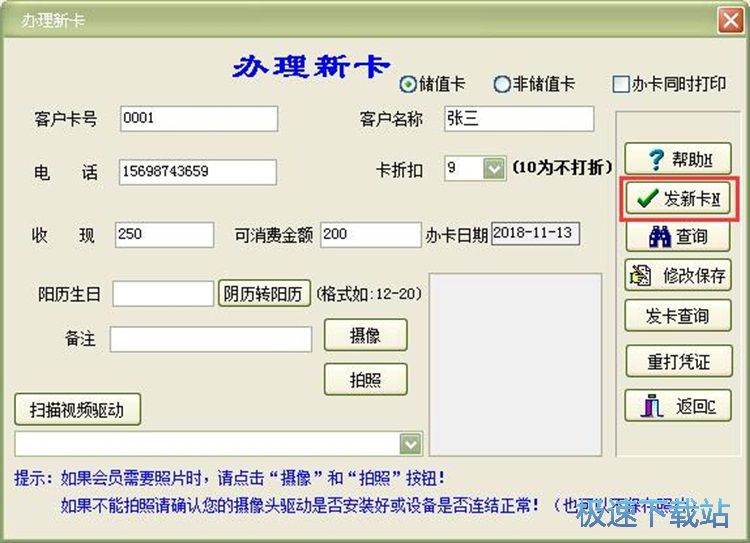Open the 卡折扣 dropdown arrow
The width and height of the screenshot is (750, 543).
point(494,168)
